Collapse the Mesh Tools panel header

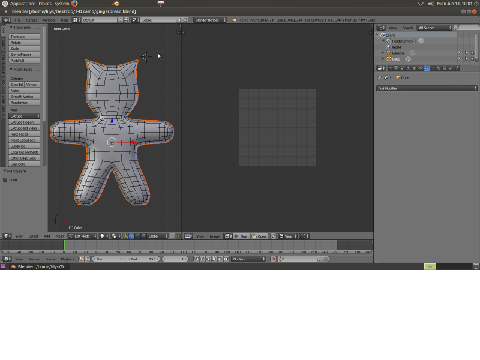11,69
